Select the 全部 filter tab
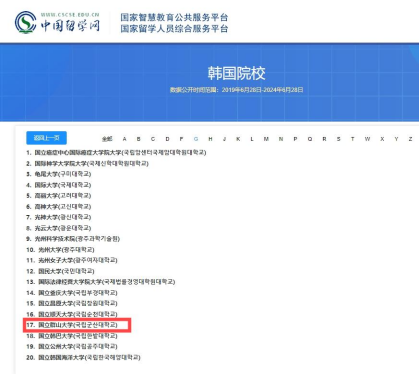The width and height of the screenshot is (419, 375). (x=107, y=139)
